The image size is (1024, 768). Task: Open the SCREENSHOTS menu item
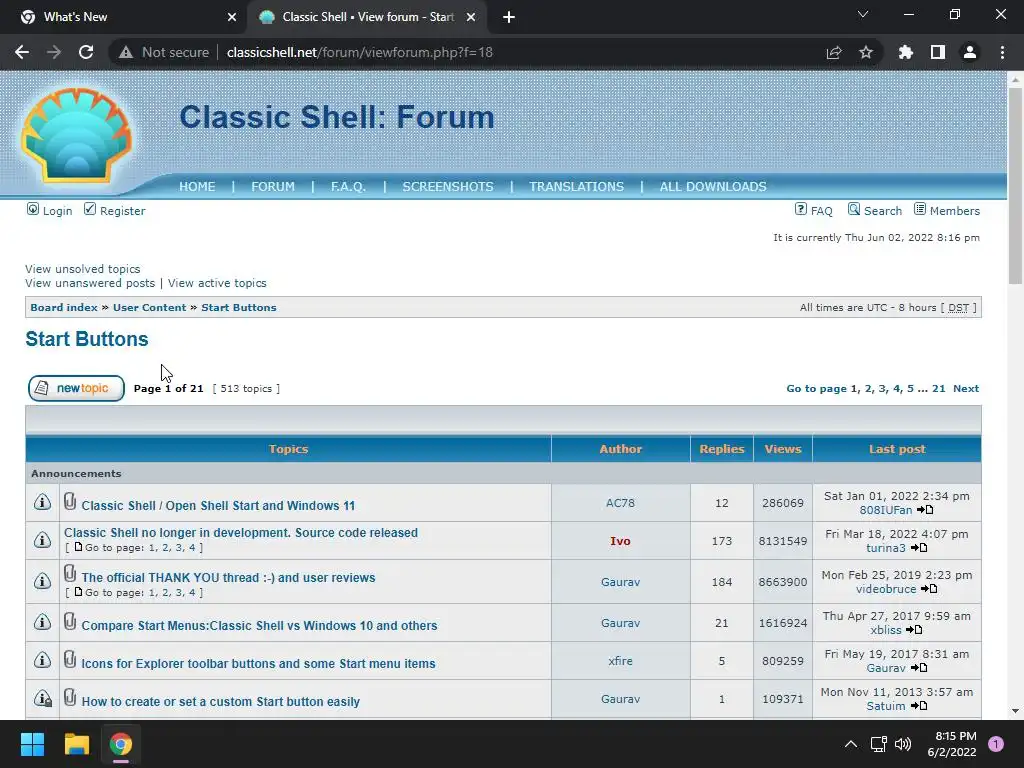click(448, 187)
